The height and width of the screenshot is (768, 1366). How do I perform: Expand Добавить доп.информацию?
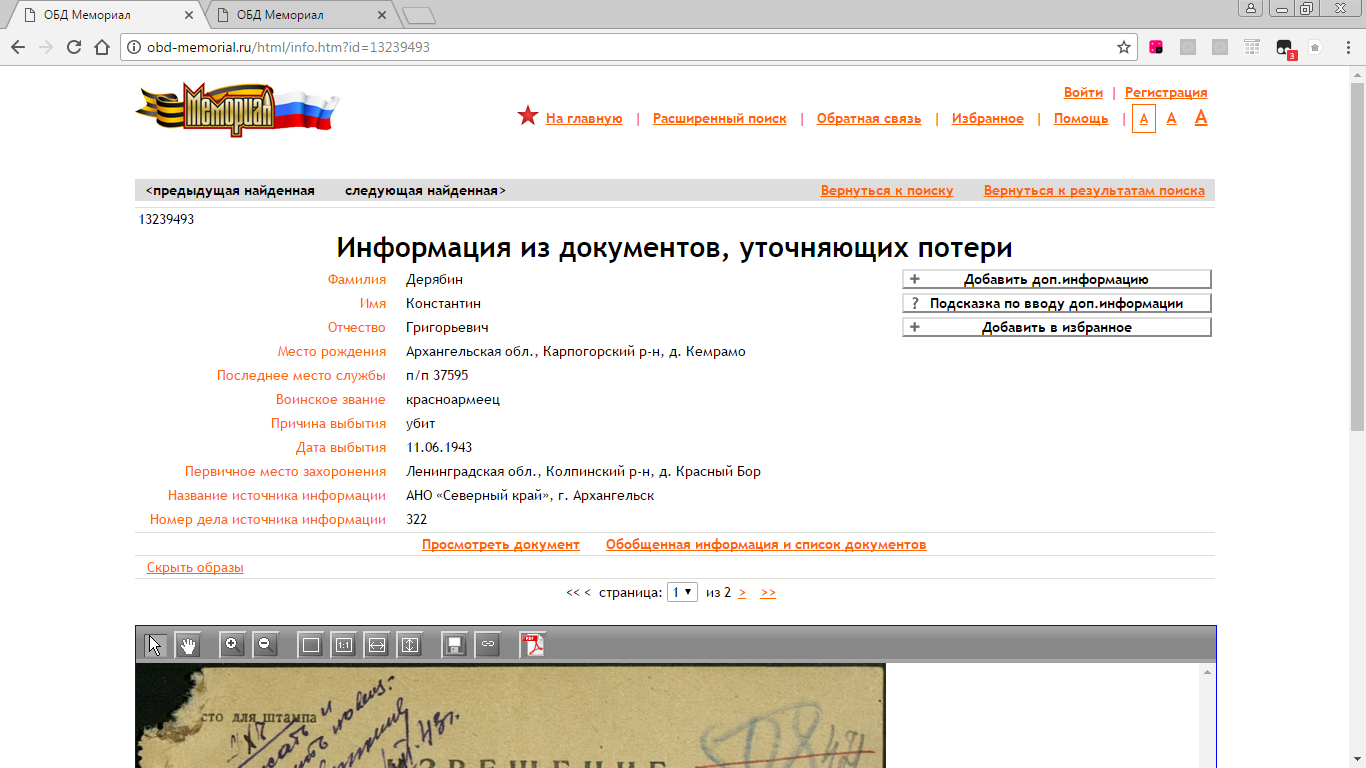(x=1057, y=279)
